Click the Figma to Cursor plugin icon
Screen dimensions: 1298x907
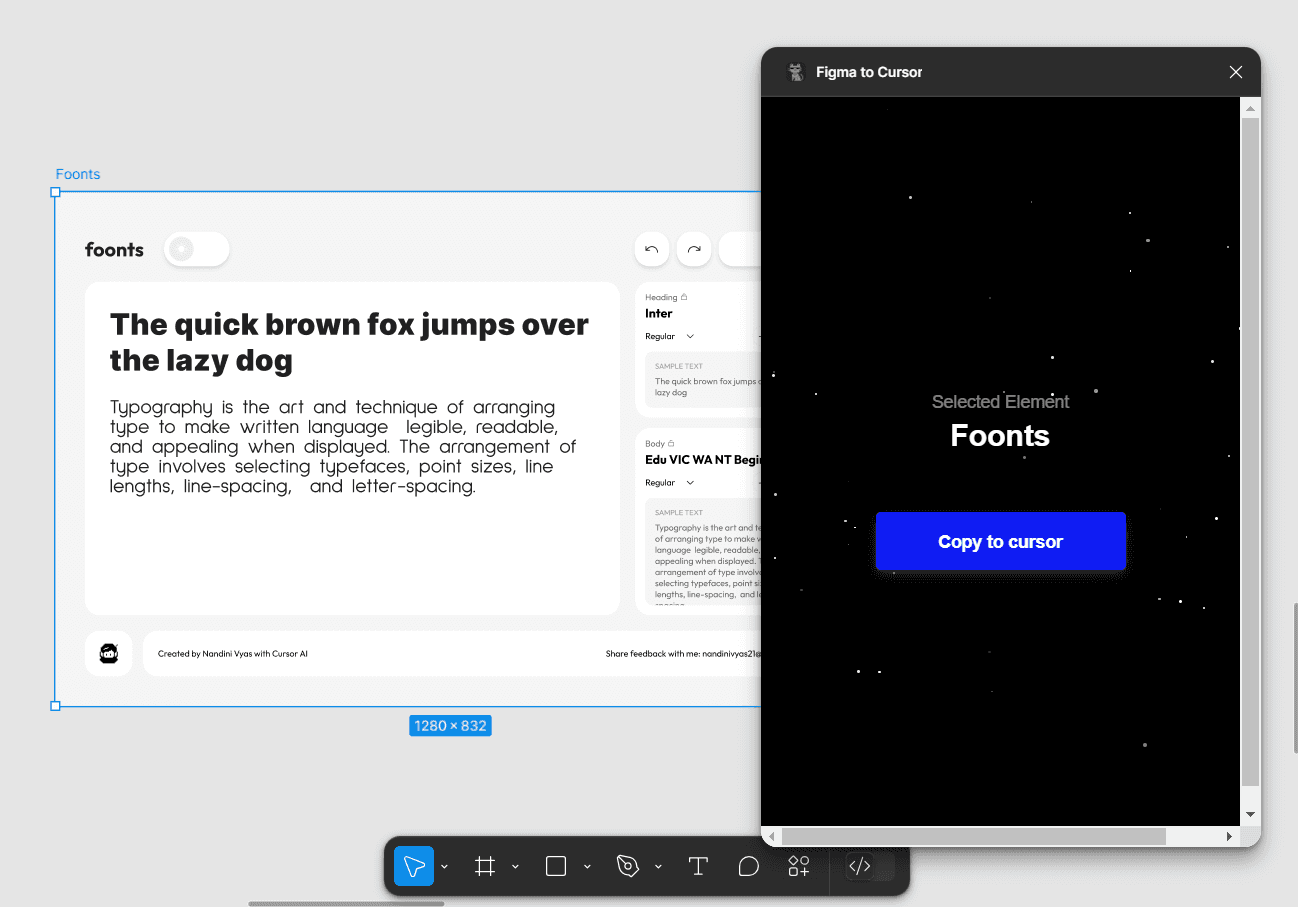click(796, 72)
